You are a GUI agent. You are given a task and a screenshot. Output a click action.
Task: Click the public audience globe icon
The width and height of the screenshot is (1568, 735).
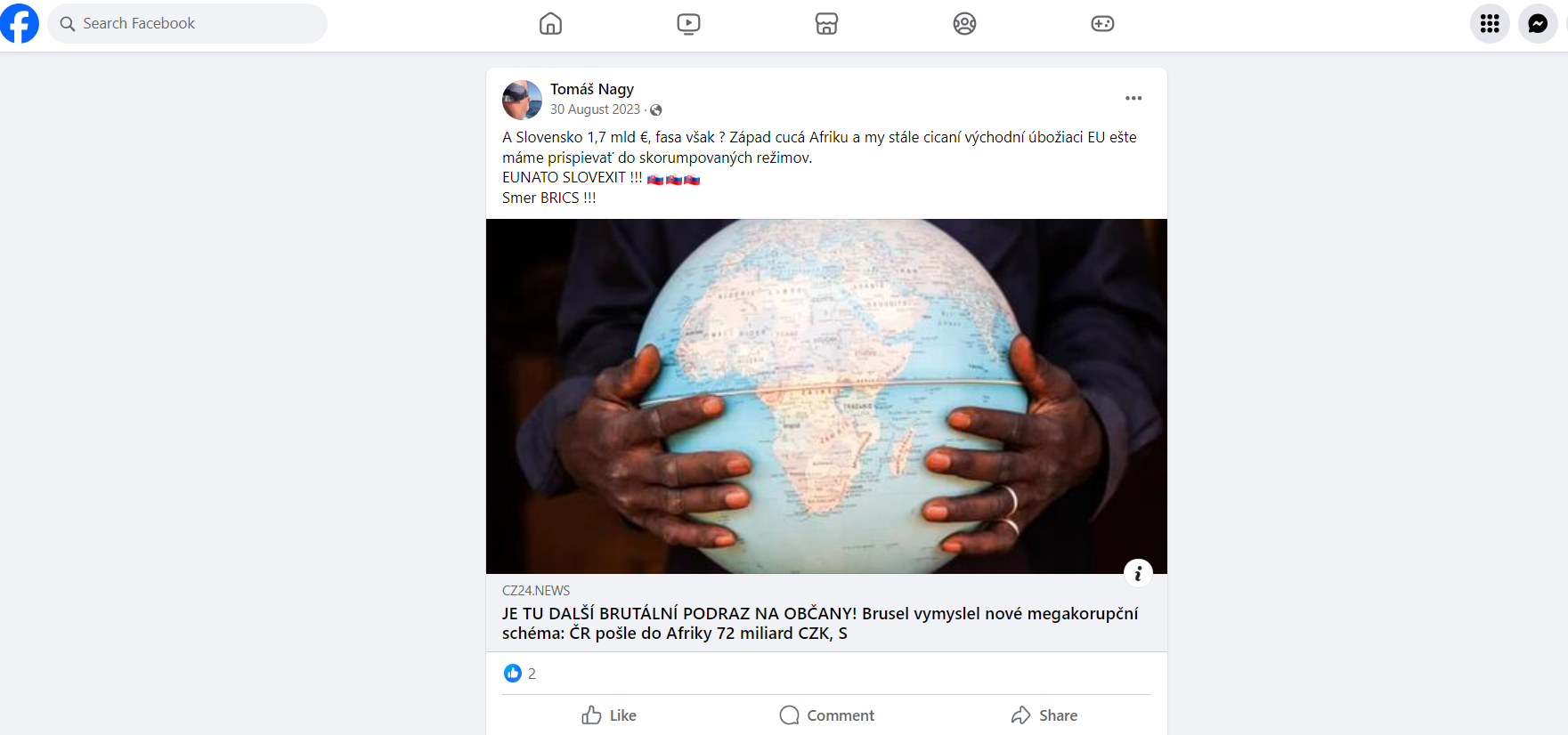pos(656,110)
